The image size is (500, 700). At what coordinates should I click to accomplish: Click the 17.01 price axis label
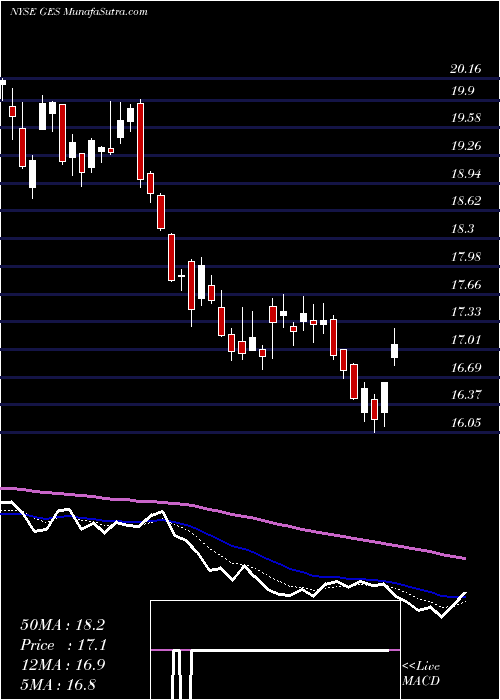coord(466,340)
